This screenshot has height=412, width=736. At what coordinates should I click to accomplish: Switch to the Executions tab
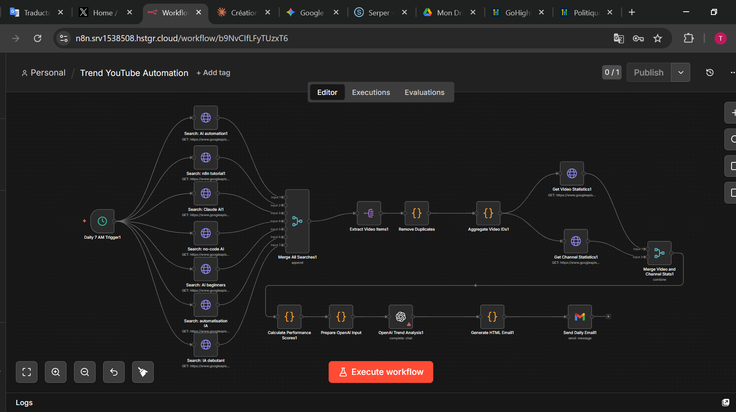point(371,92)
